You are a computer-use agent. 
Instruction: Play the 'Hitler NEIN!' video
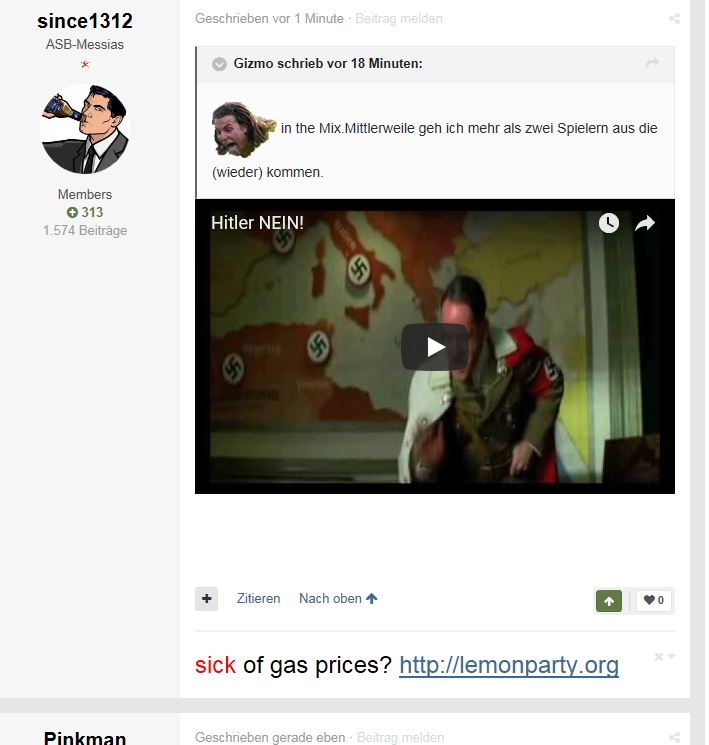point(435,347)
